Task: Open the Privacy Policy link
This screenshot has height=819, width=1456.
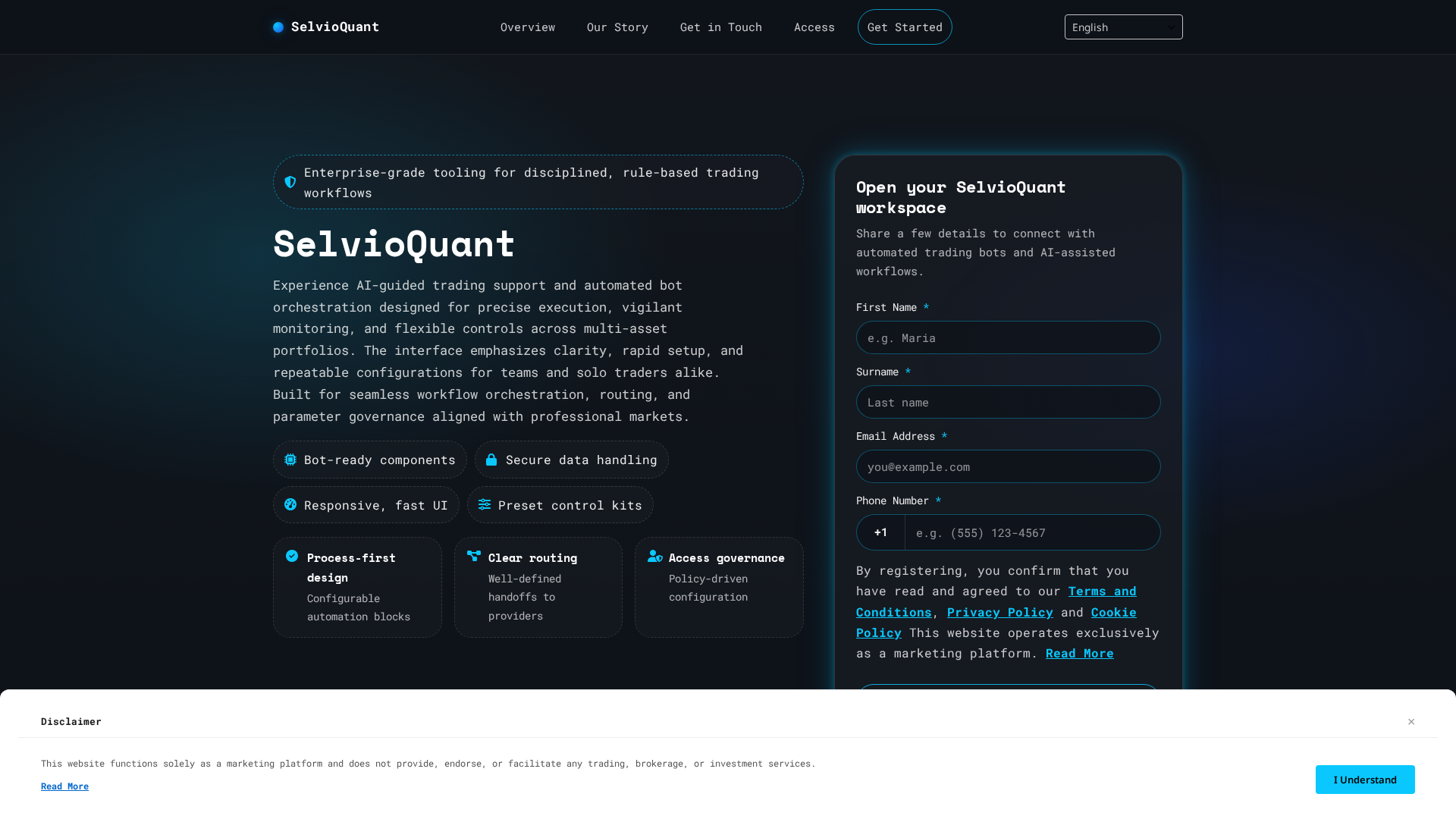Action: click(999, 612)
